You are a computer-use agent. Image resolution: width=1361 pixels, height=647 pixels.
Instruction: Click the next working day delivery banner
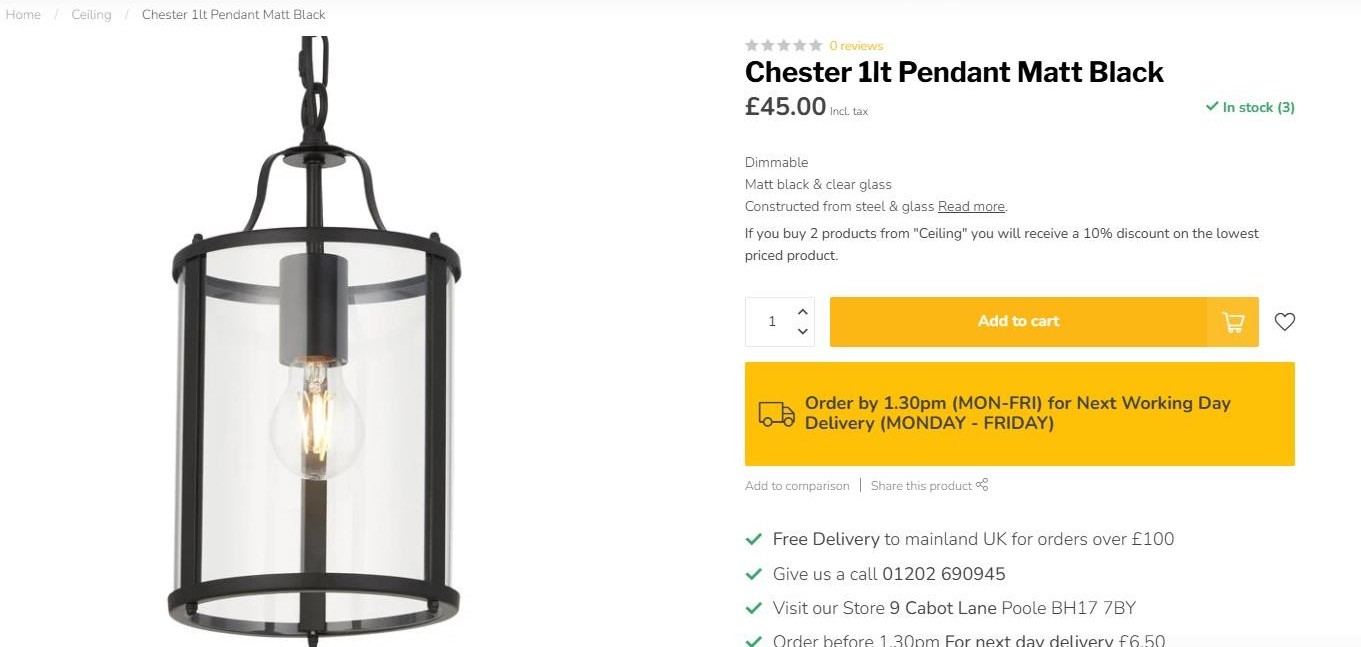pyautogui.click(x=1019, y=413)
